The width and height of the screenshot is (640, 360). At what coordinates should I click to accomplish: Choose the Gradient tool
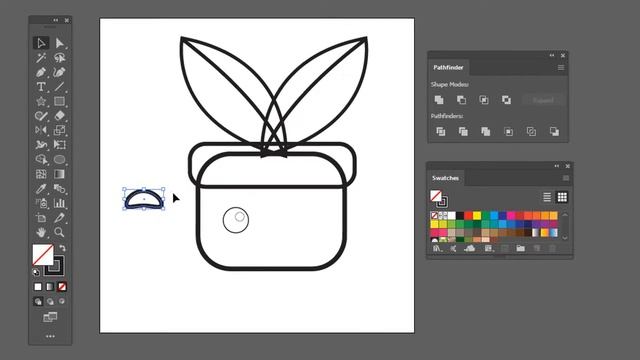[60, 174]
